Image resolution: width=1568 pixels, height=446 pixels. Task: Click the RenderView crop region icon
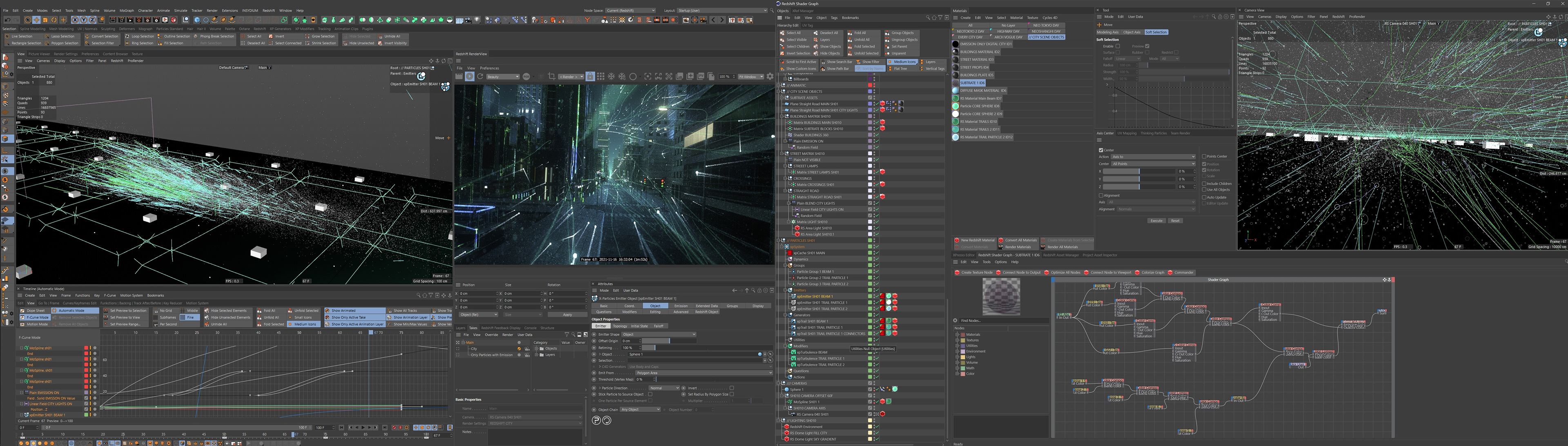pos(552,77)
